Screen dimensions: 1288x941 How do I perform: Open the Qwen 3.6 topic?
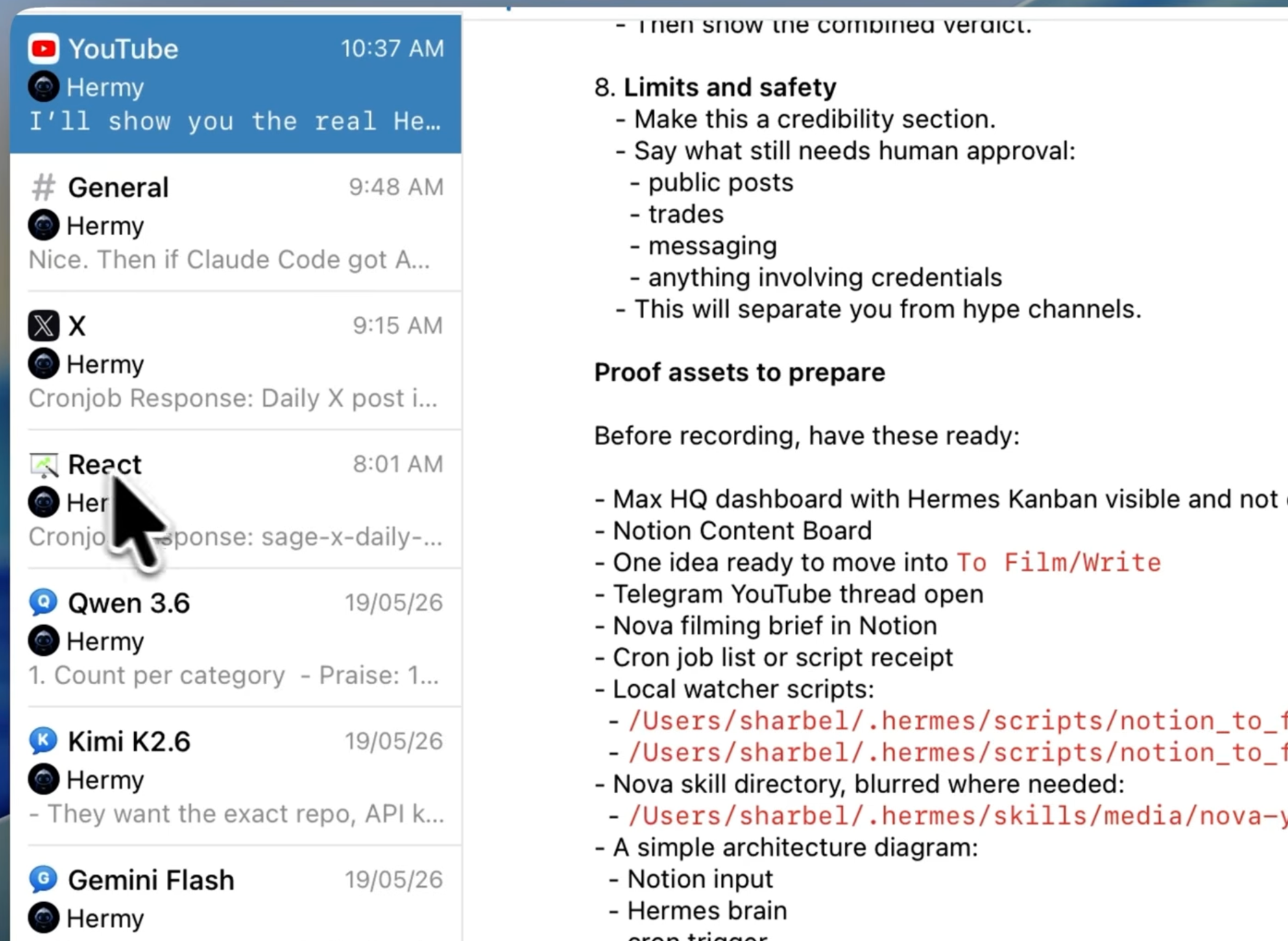236,638
